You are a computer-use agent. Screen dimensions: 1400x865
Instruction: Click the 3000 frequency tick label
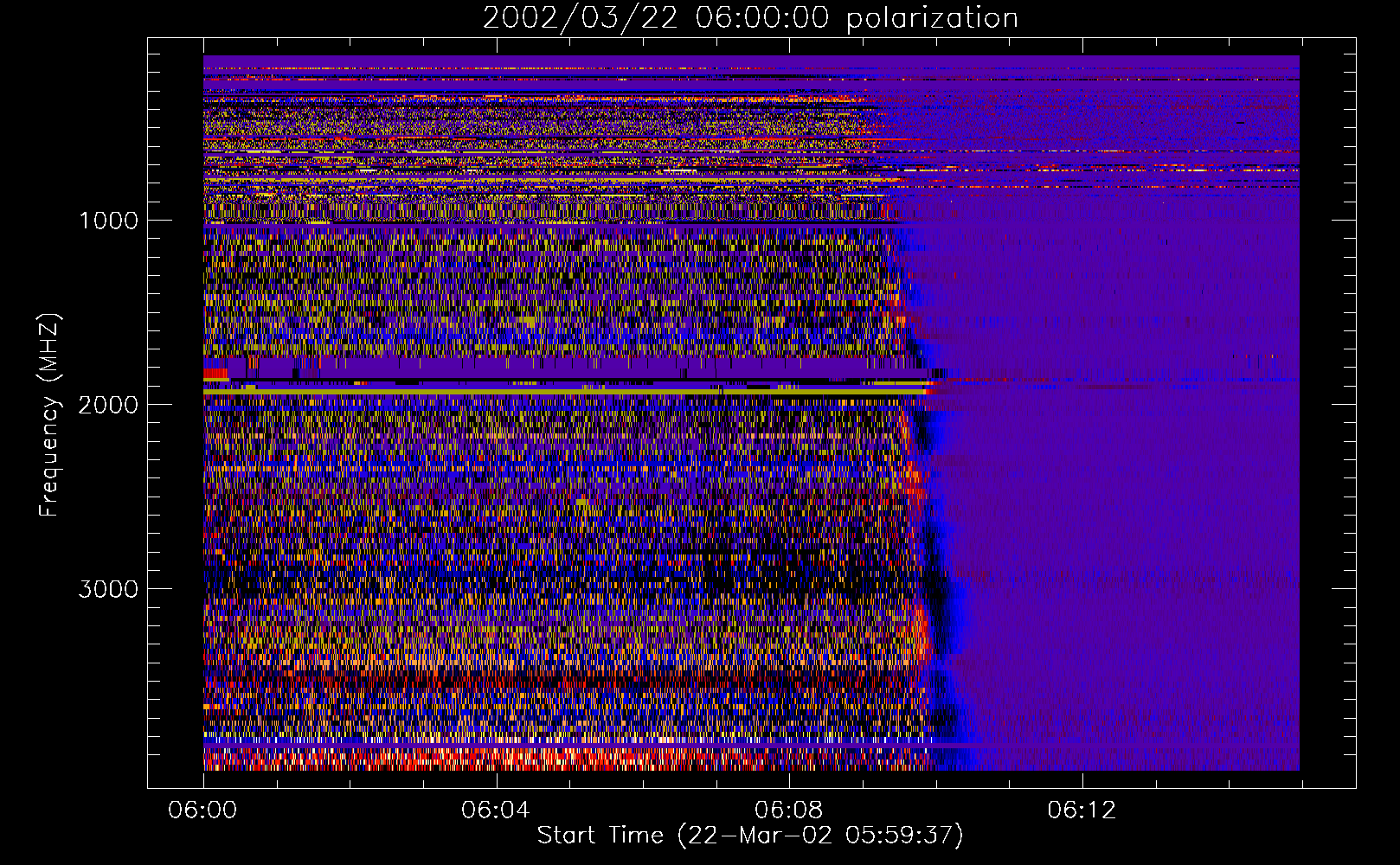[108, 589]
